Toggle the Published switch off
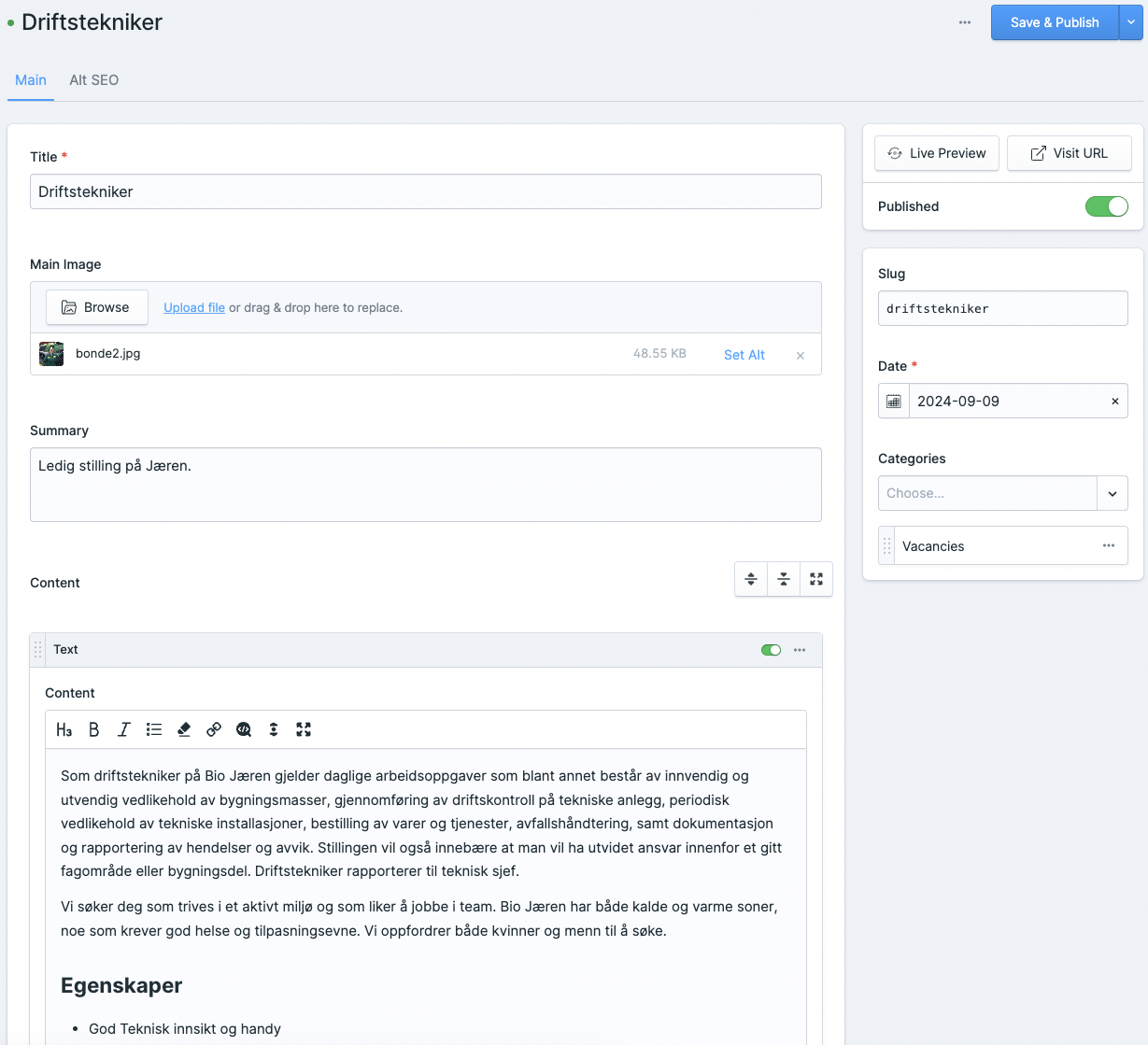The height and width of the screenshot is (1045, 1148). [1106, 206]
